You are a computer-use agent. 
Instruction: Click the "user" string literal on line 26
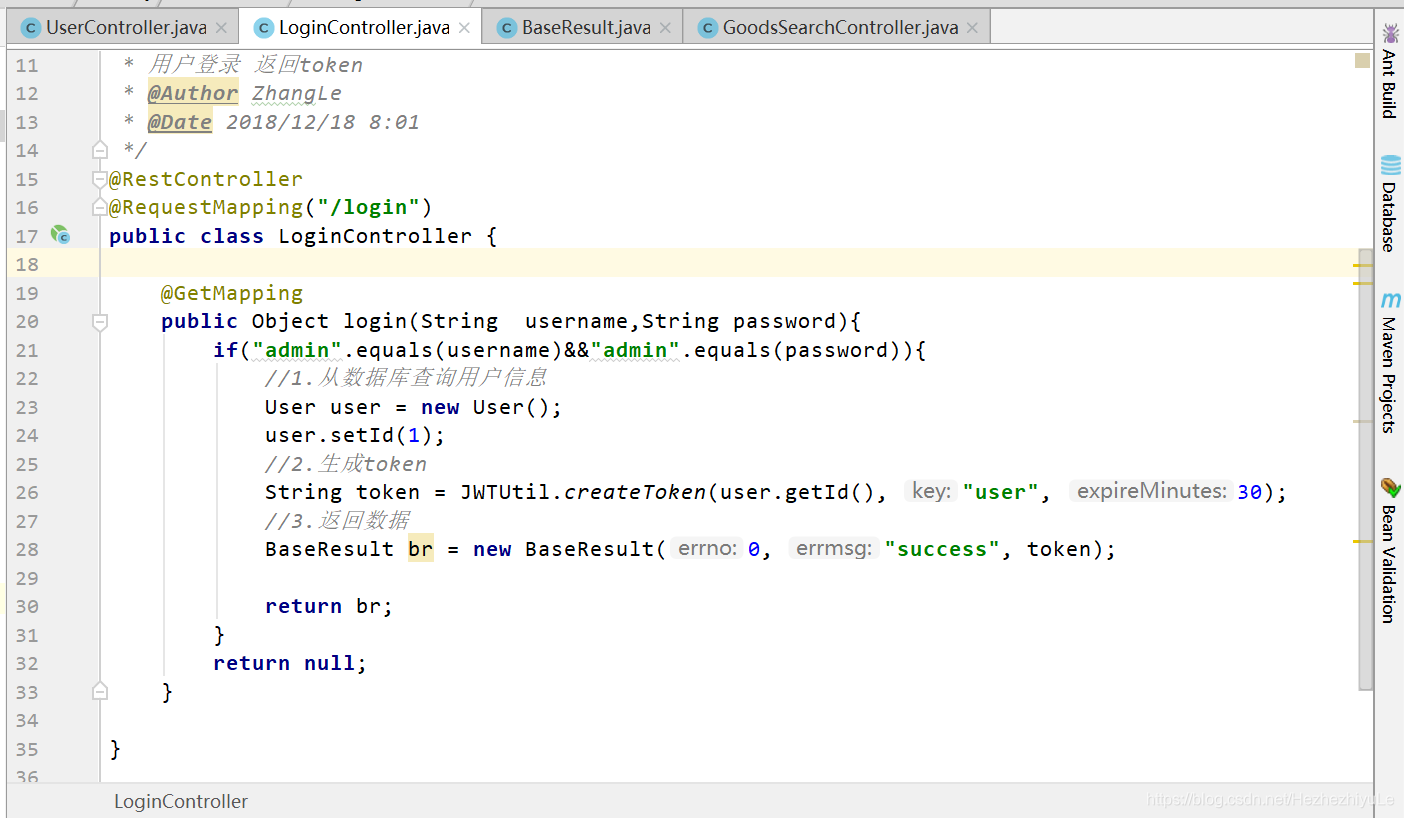click(1001, 492)
